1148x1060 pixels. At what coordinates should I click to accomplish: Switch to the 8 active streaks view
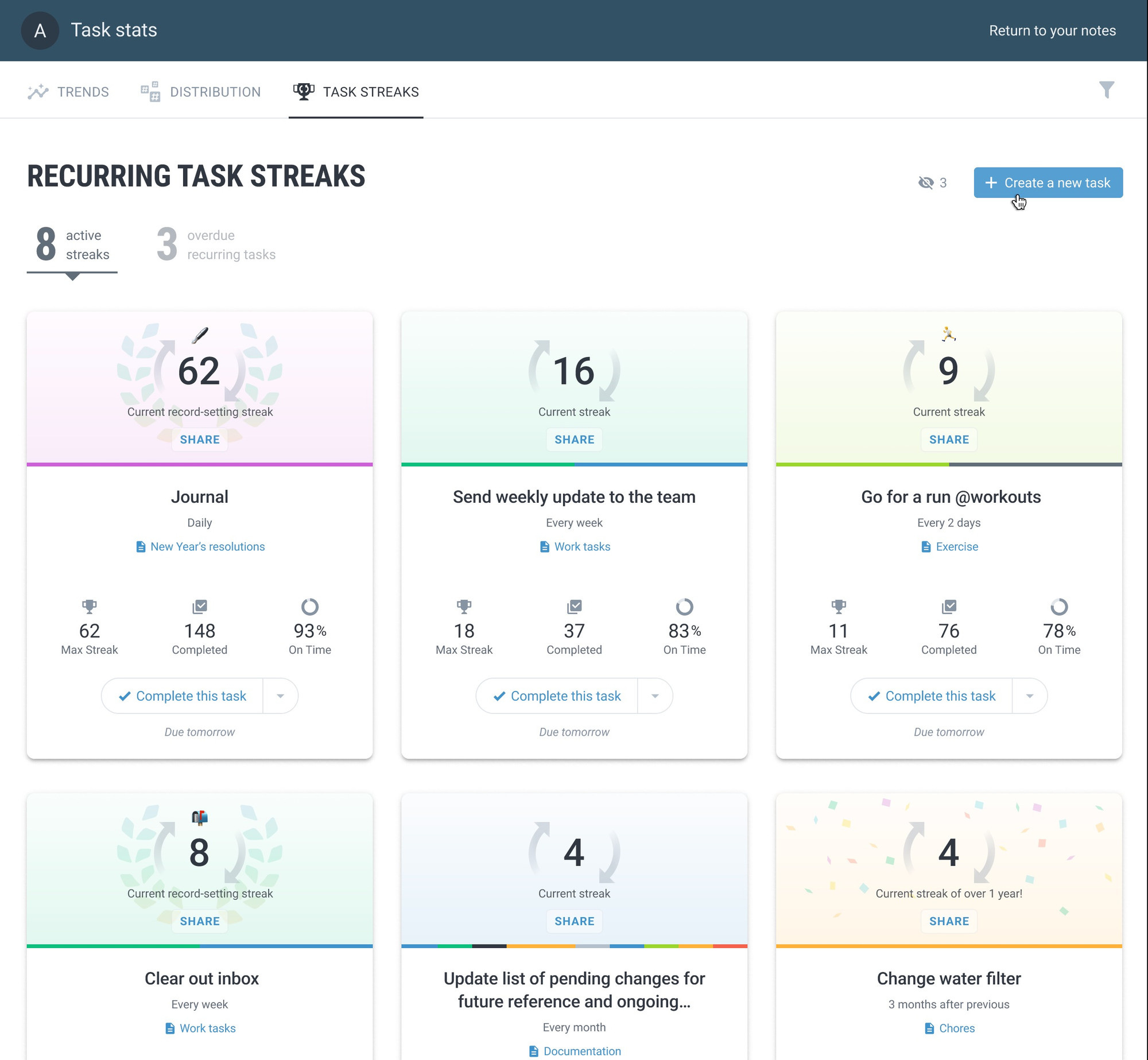click(72, 245)
